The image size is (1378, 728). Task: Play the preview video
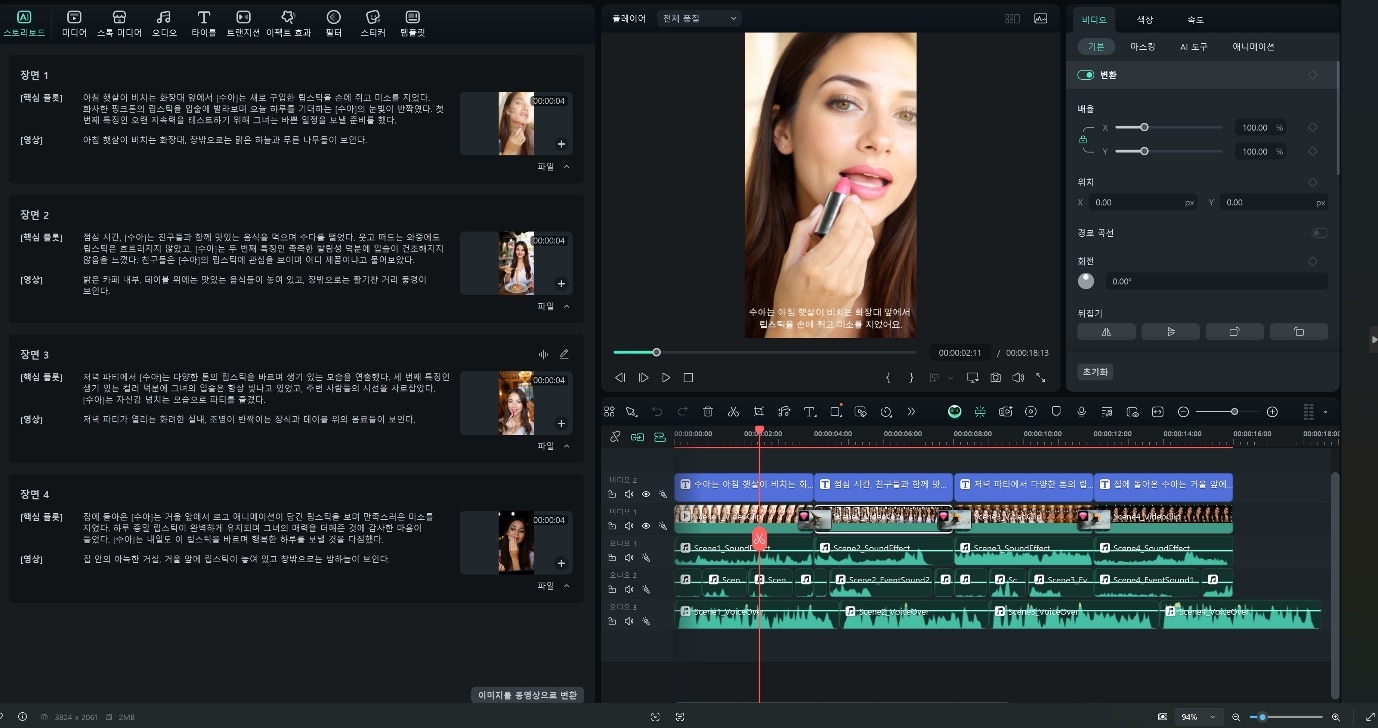(x=666, y=377)
